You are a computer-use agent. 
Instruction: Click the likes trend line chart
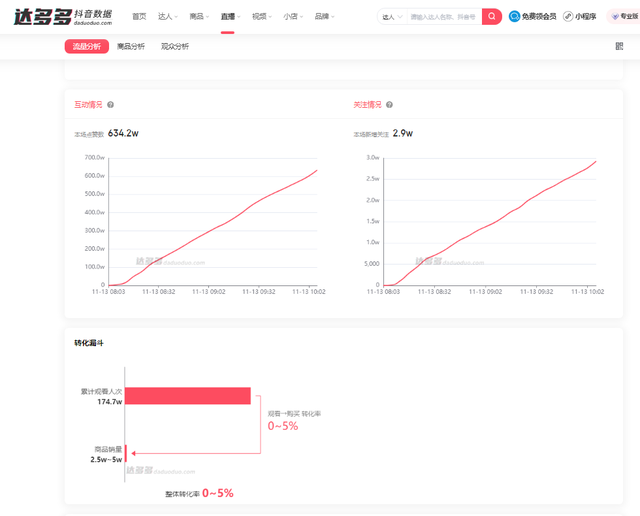pos(213,222)
